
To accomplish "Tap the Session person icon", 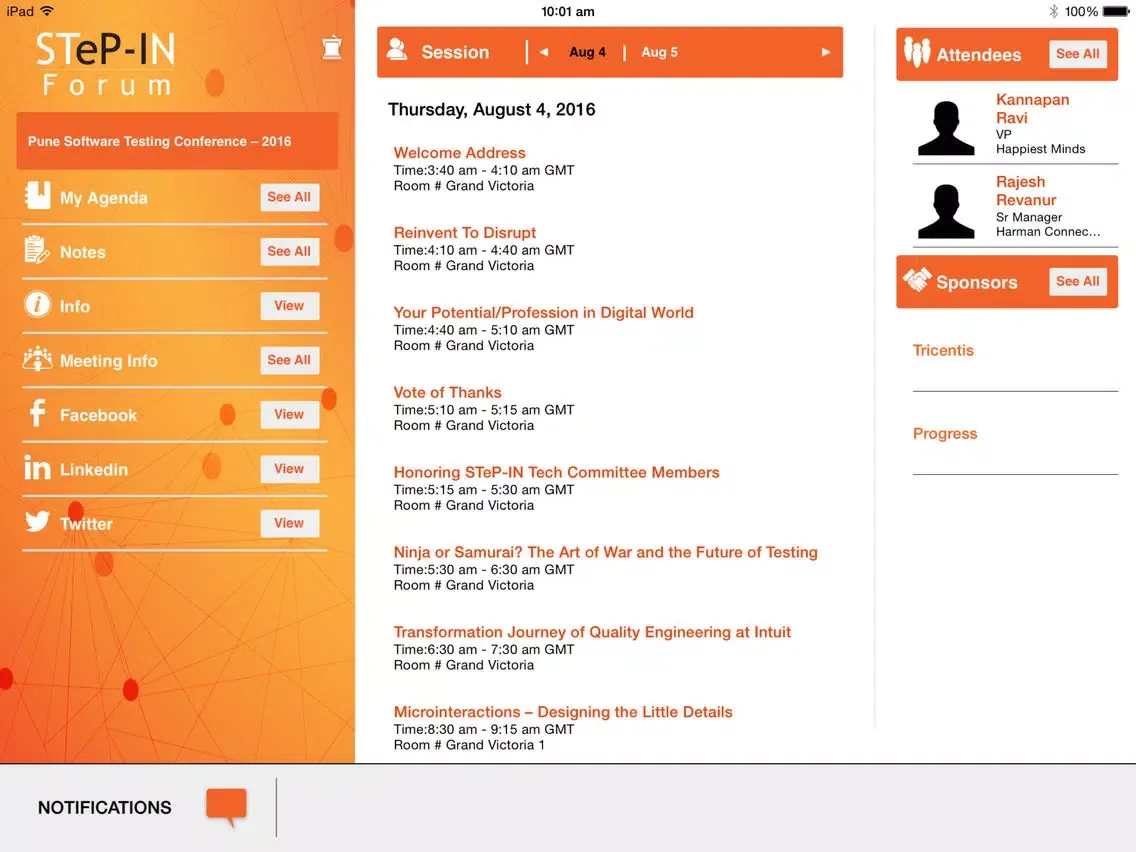I will 397,49.
